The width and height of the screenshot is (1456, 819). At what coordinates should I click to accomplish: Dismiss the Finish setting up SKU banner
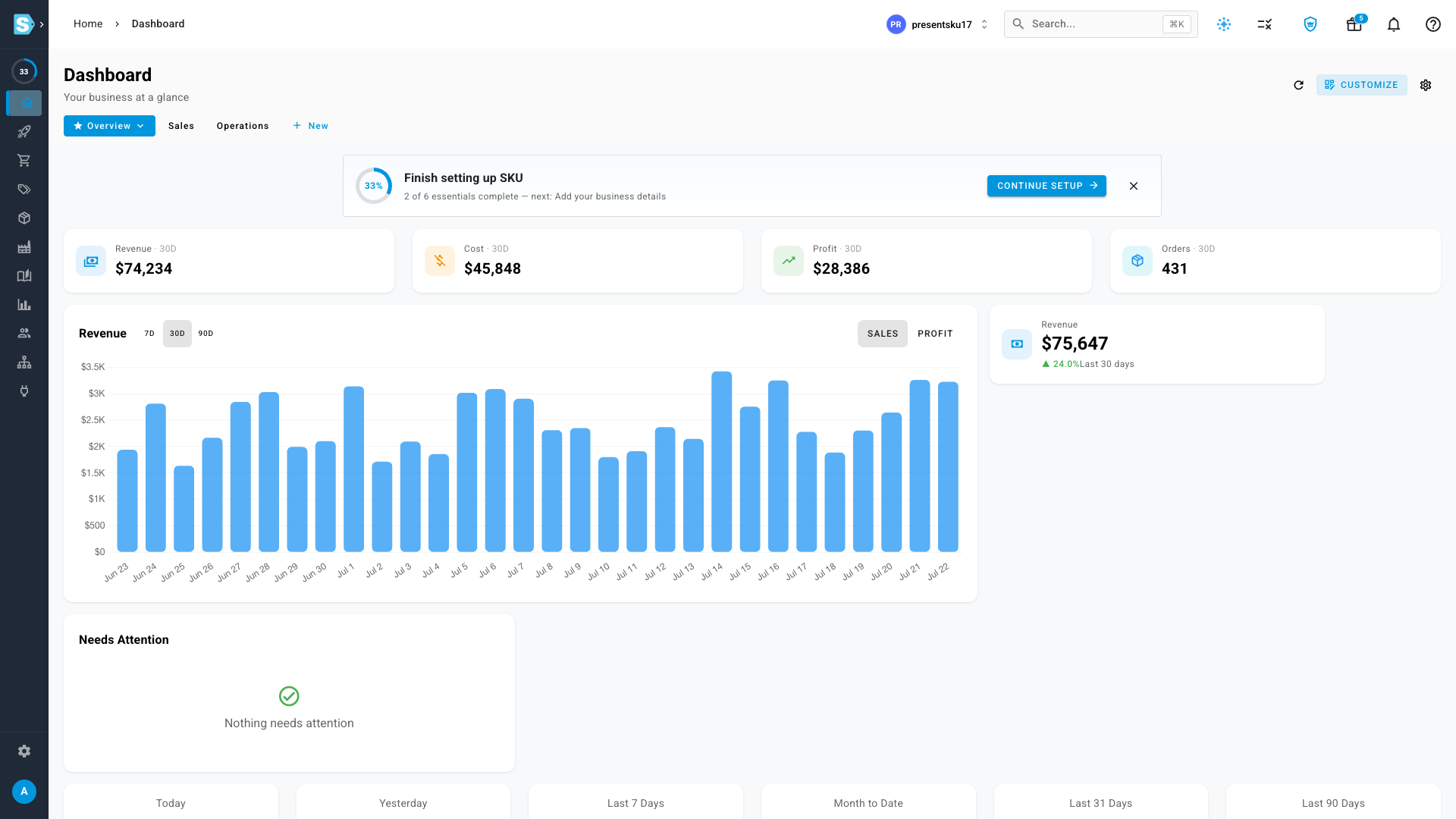(x=1134, y=186)
